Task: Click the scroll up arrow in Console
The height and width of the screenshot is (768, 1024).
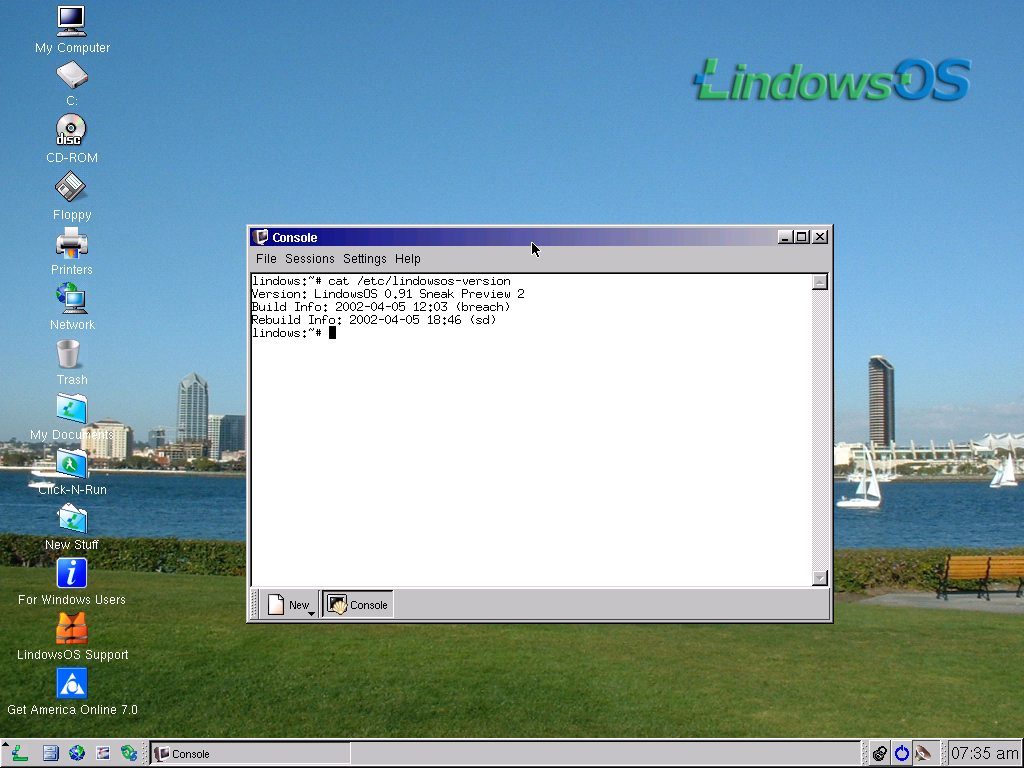Action: coord(820,282)
